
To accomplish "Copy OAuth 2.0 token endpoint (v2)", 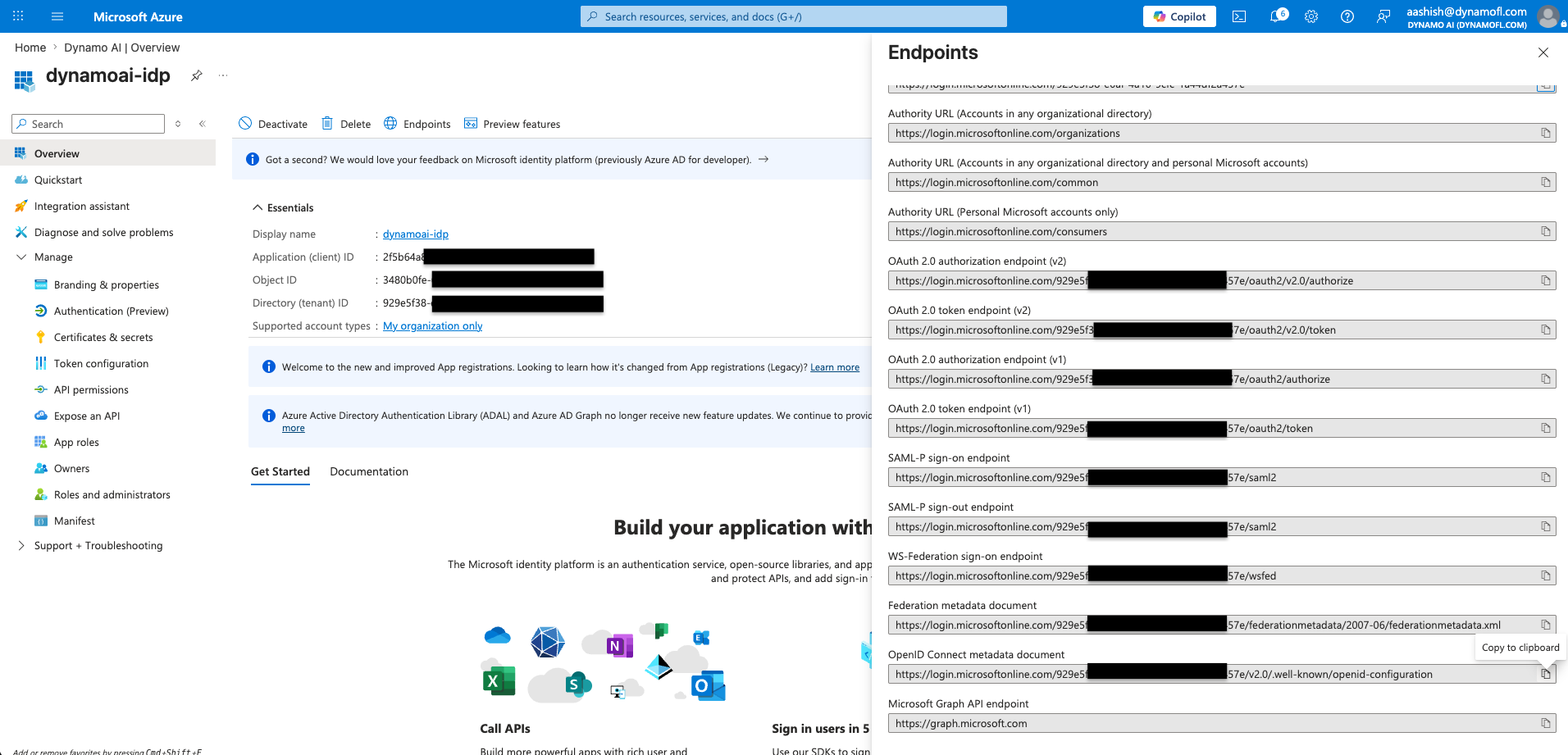I will [x=1546, y=330].
